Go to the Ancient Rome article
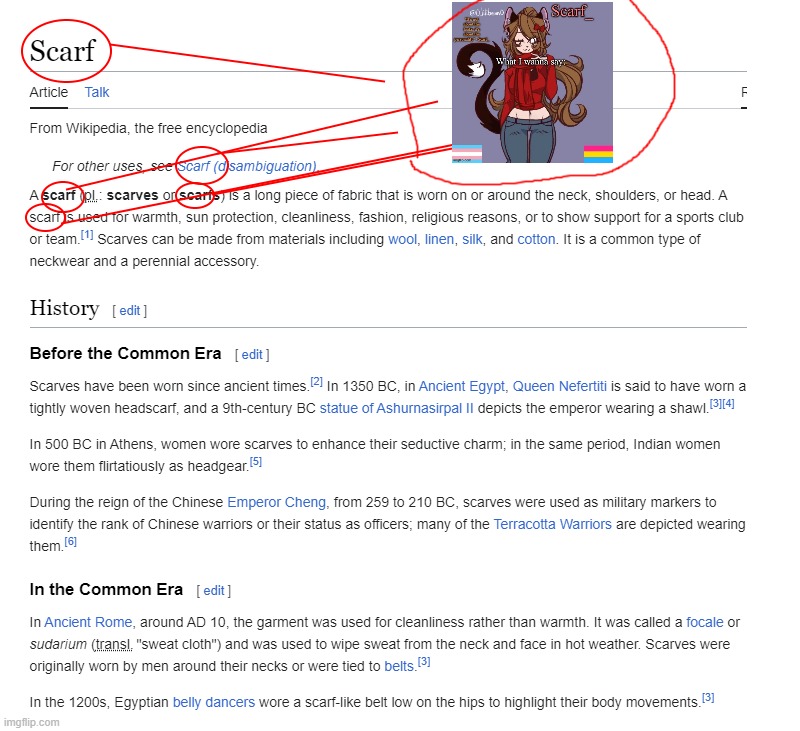This screenshot has height=731, width=800. [x=88, y=622]
